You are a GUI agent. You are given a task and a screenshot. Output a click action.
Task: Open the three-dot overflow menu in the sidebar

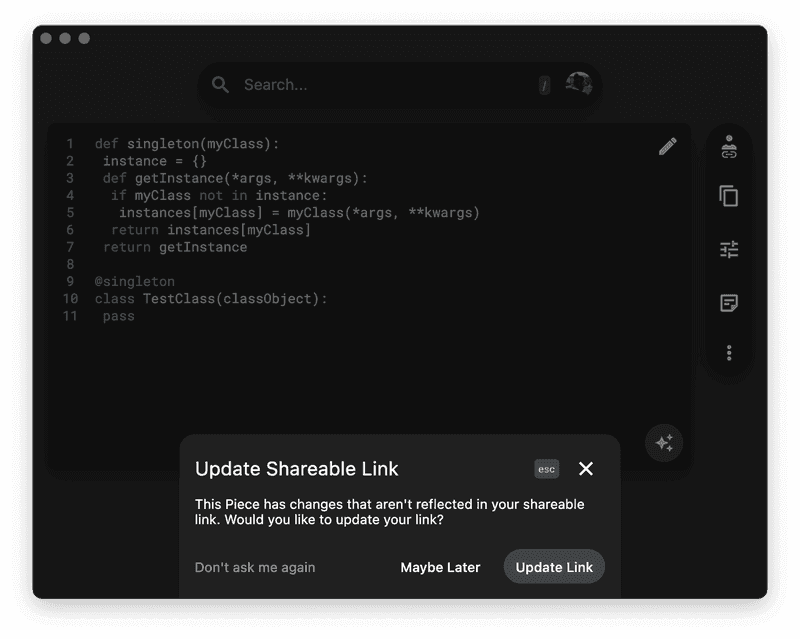[x=729, y=351]
